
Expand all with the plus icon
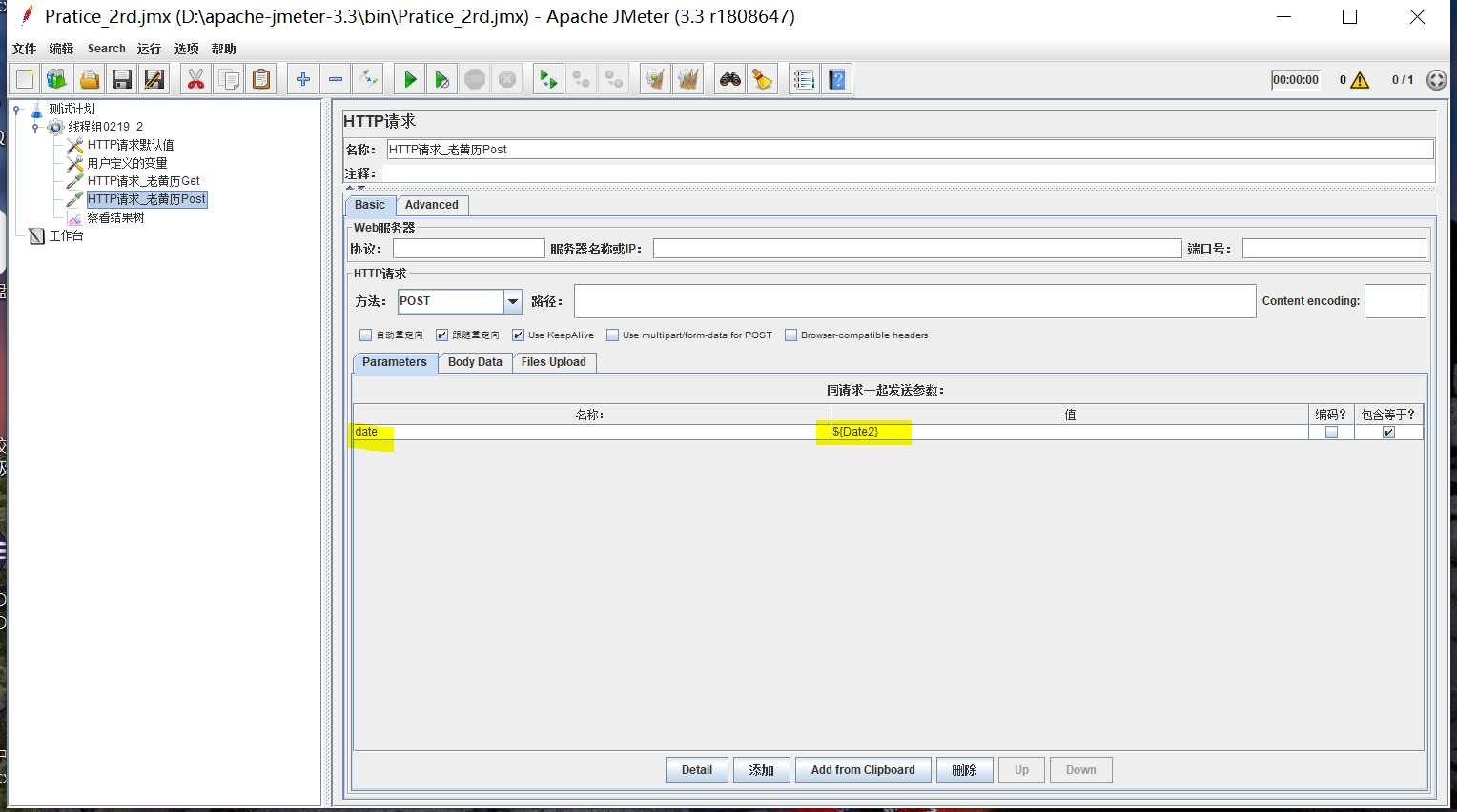[x=303, y=79]
